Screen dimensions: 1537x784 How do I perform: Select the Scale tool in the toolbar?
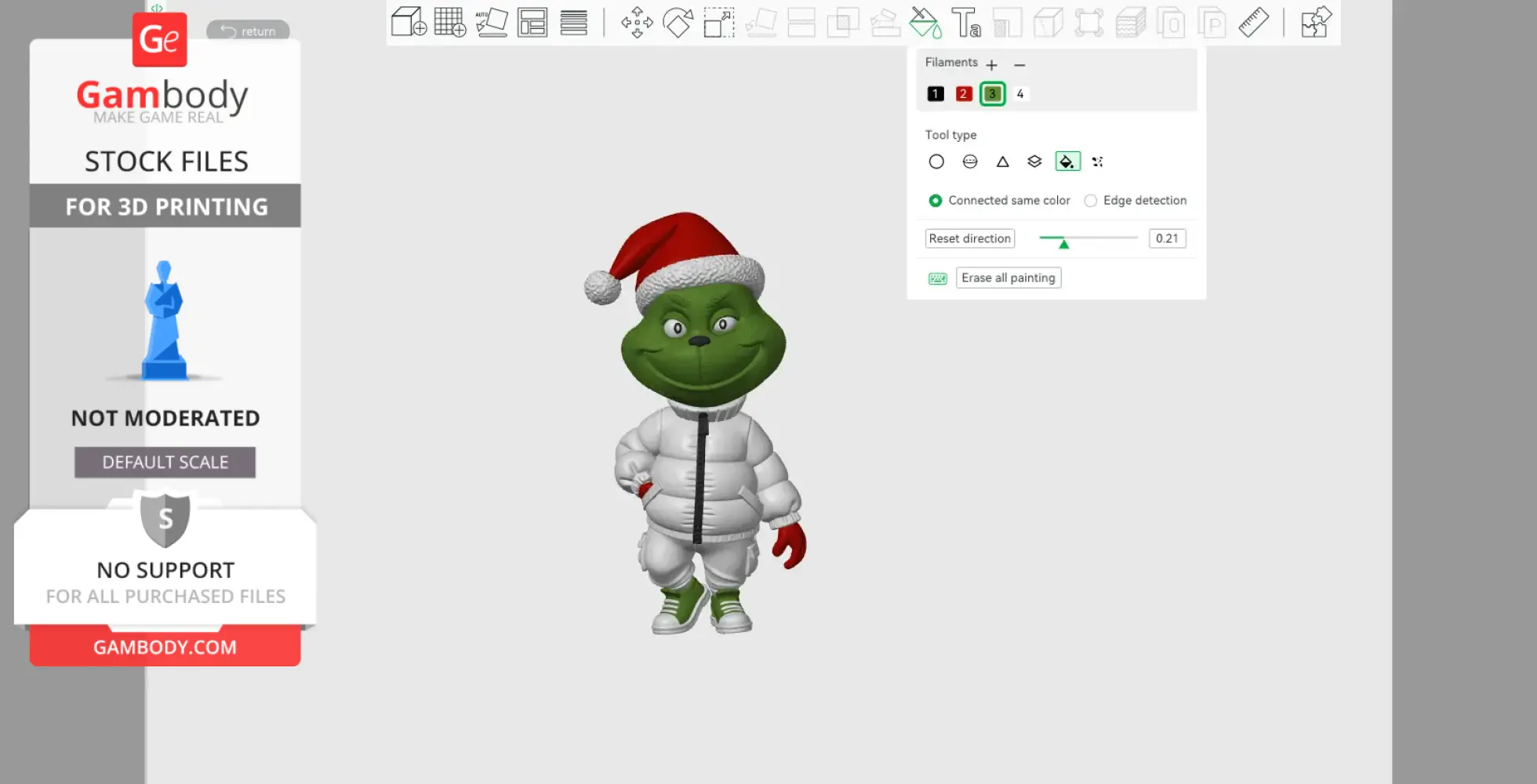click(x=718, y=23)
